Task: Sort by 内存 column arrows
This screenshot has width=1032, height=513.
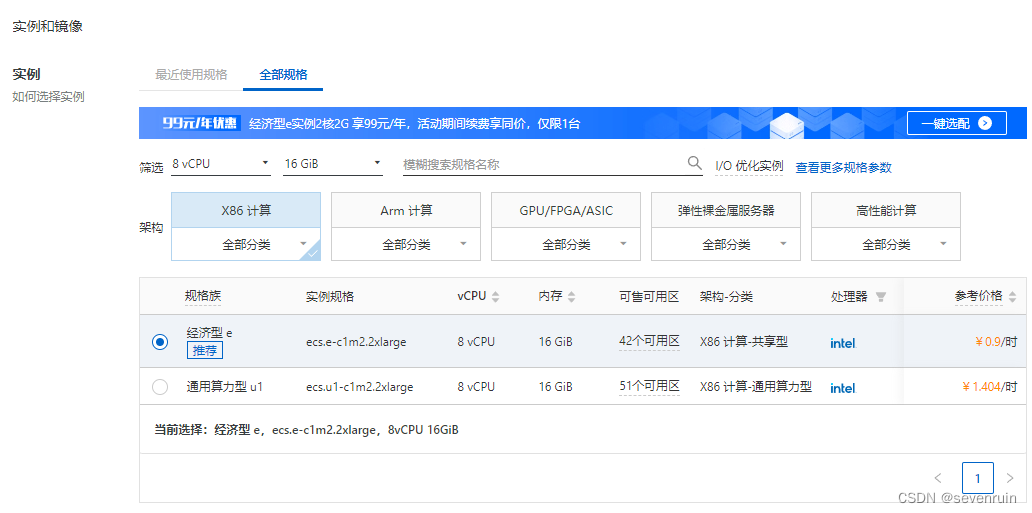Action: [572, 297]
